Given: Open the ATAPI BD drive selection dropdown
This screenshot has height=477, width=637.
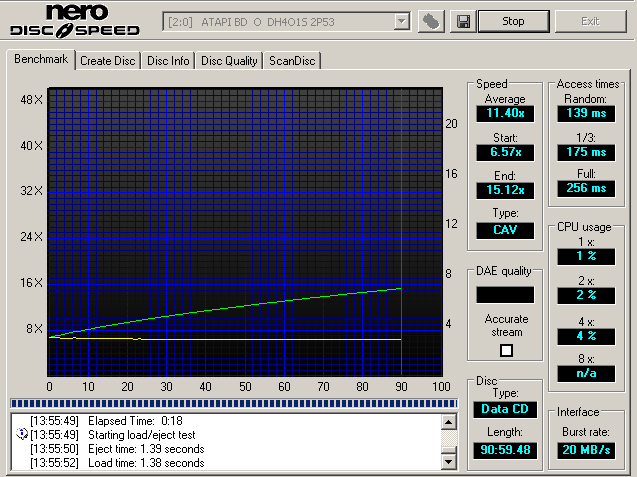Looking at the screenshot, I should (x=401, y=21).
